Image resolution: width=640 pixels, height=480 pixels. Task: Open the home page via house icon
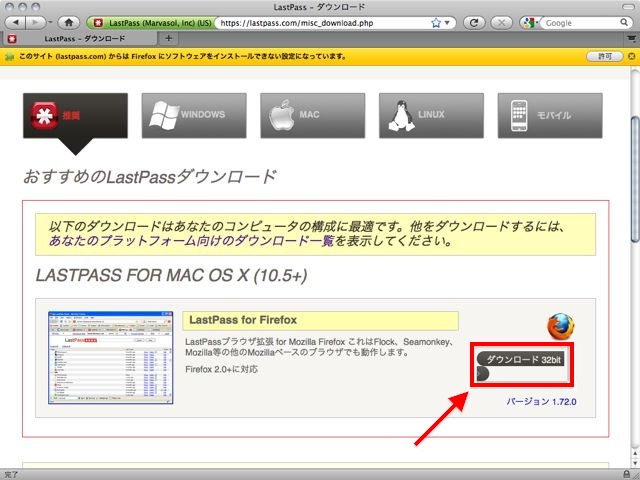pyautogui.click(x=69, y=22)
